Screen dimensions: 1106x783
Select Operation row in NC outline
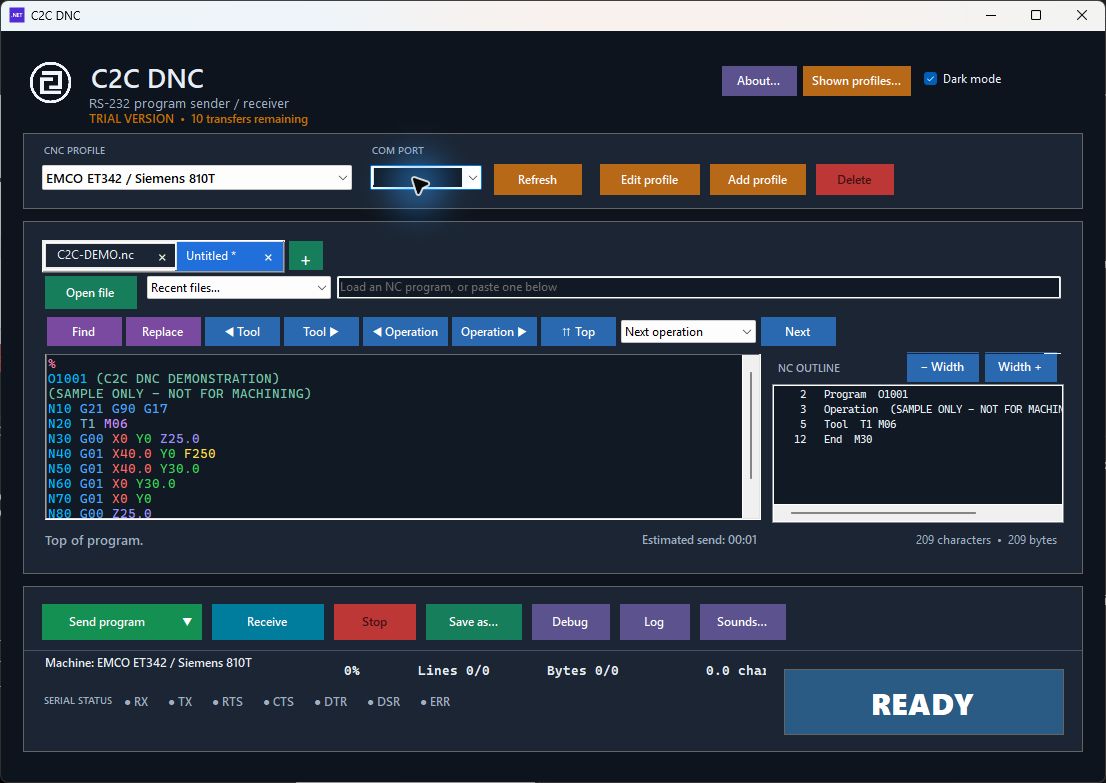pyautogui.click(x=917, y=409)
